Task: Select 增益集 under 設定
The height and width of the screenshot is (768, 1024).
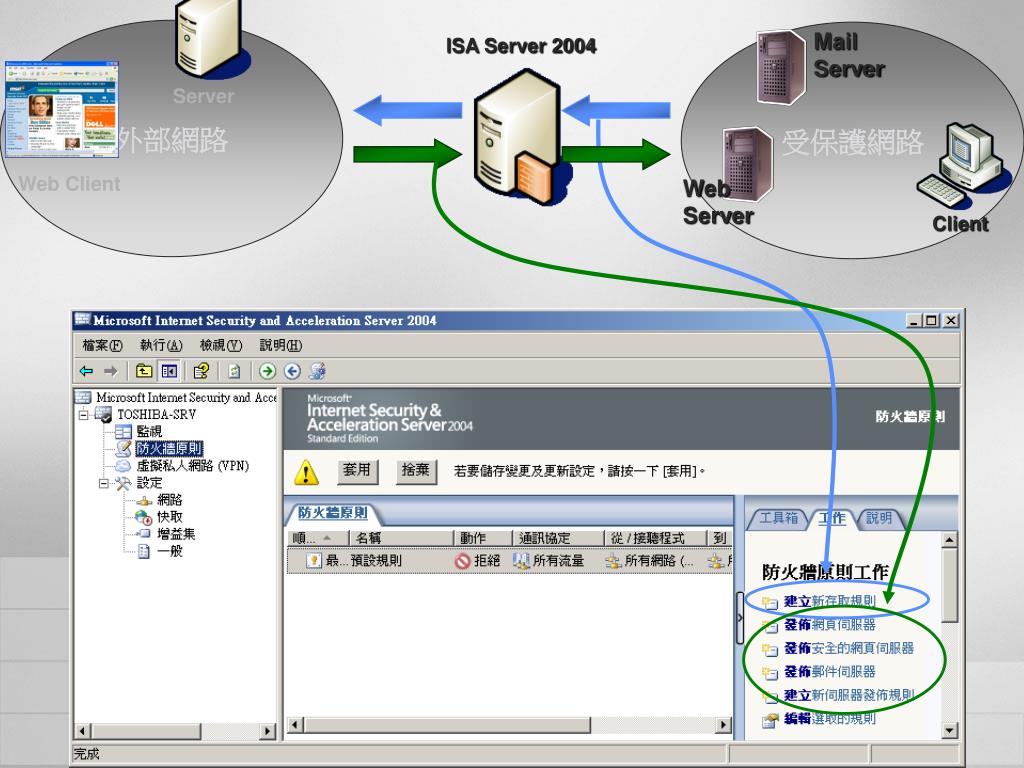Action: click(x=176, y=534)
